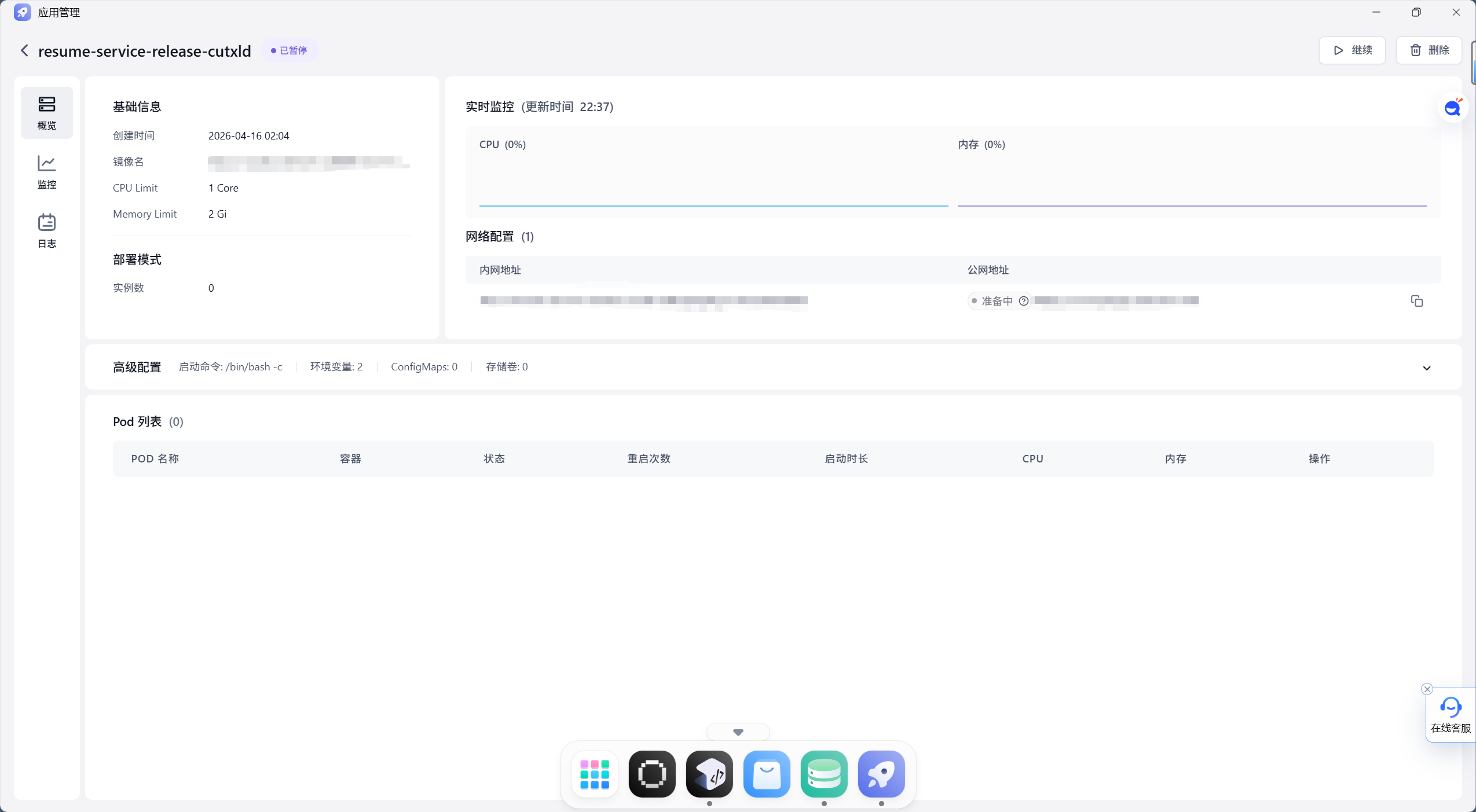The image size is (1476, 812).
Task: Open the shopping bag store dock app
Action: (767, 774)
